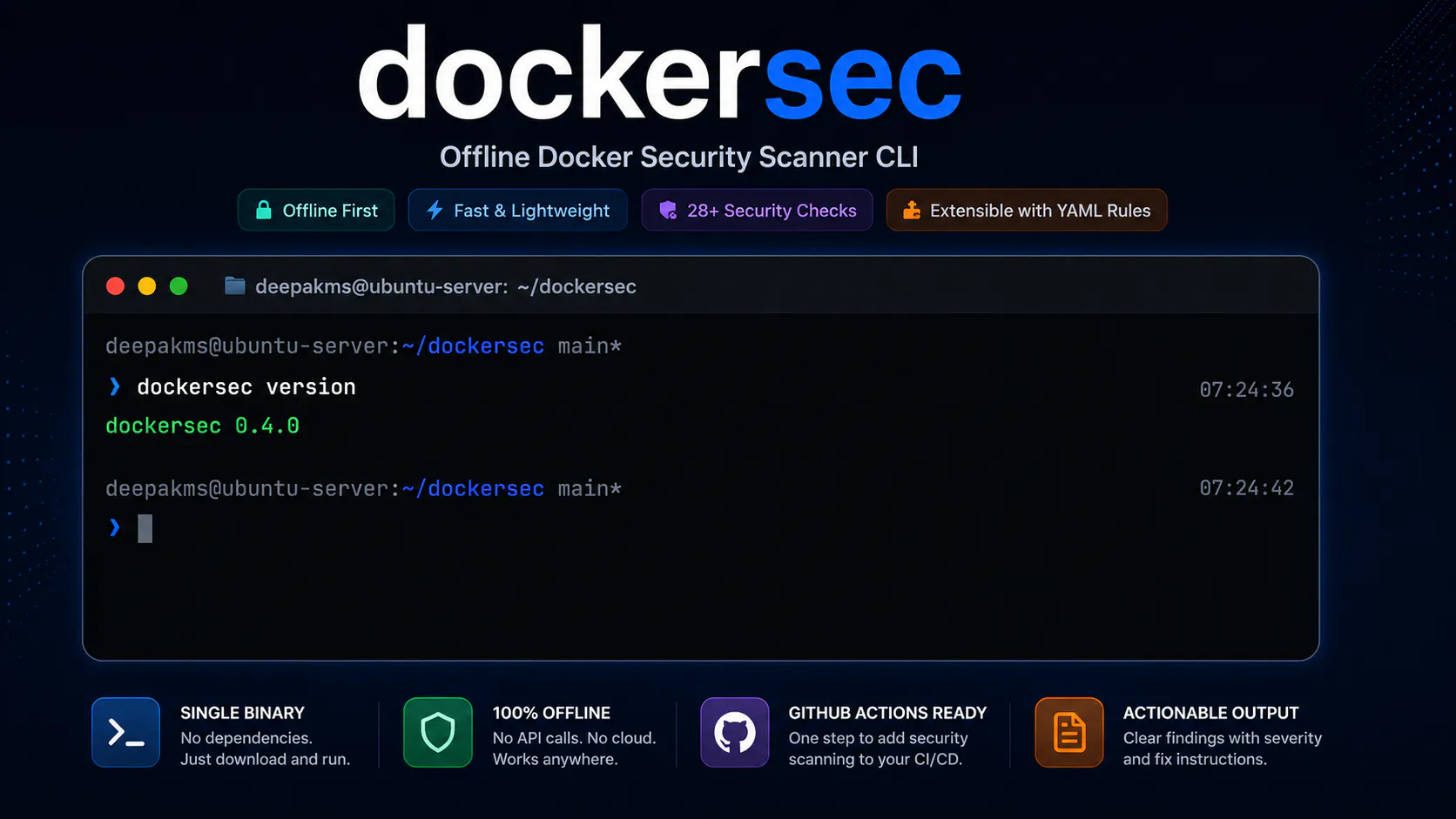Click the yellow minimize dot on terminal
The image size is (1456, 819).
click(x=147, y=286)
